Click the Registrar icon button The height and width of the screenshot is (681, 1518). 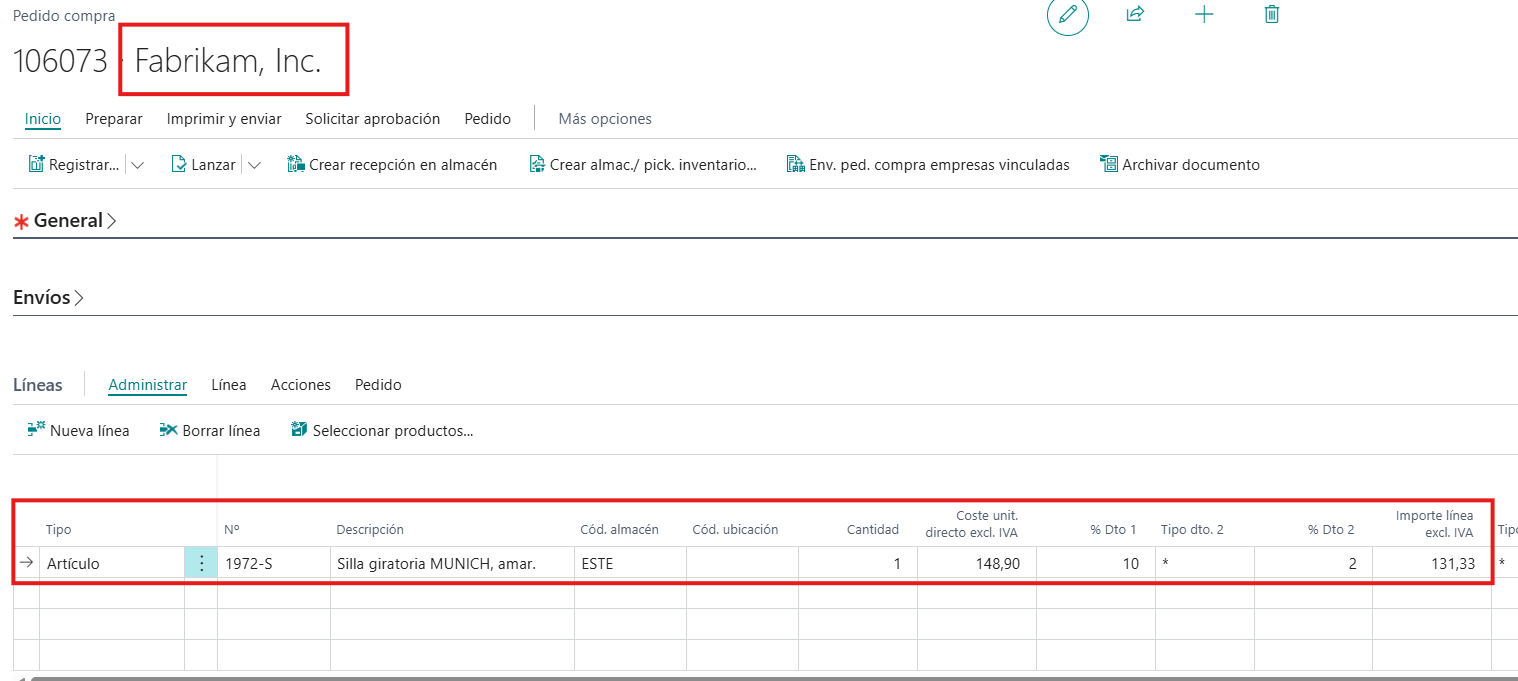tap(37, 164)
